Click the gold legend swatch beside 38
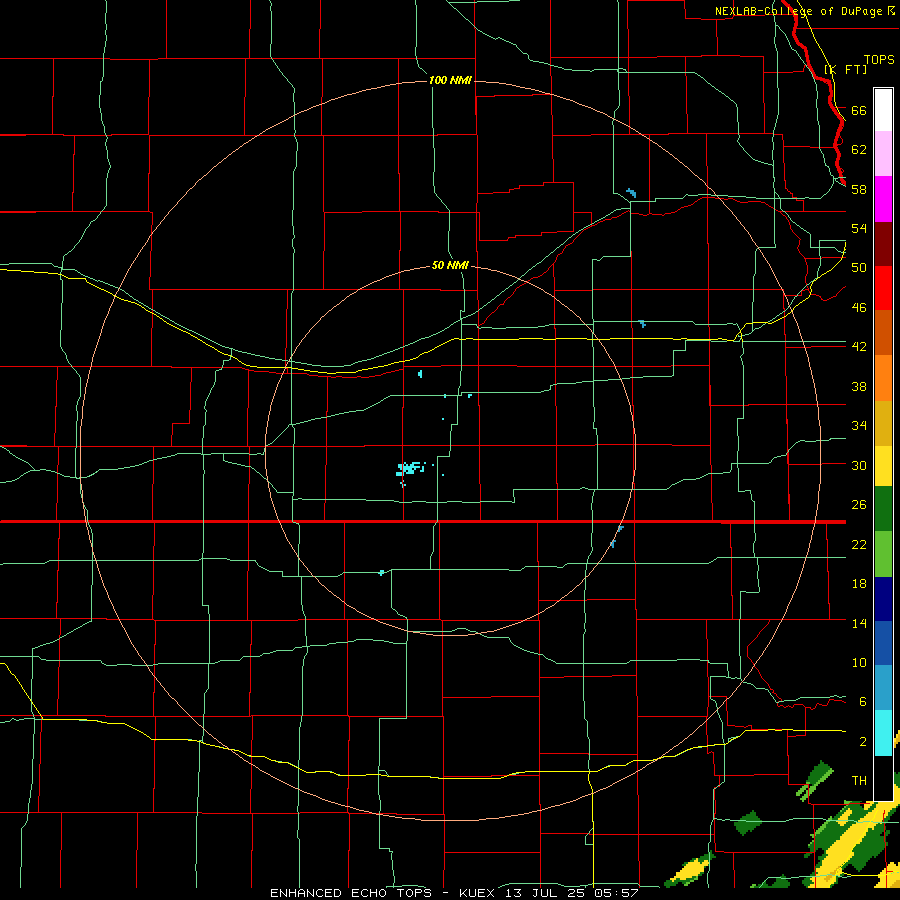 pyautogui.click(x=883, y=423)
